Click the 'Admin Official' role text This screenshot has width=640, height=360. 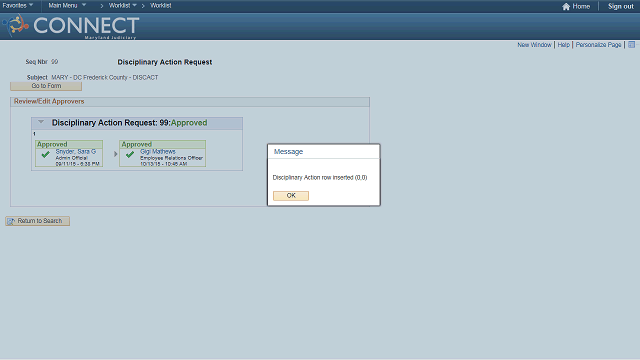pos(71,158)
